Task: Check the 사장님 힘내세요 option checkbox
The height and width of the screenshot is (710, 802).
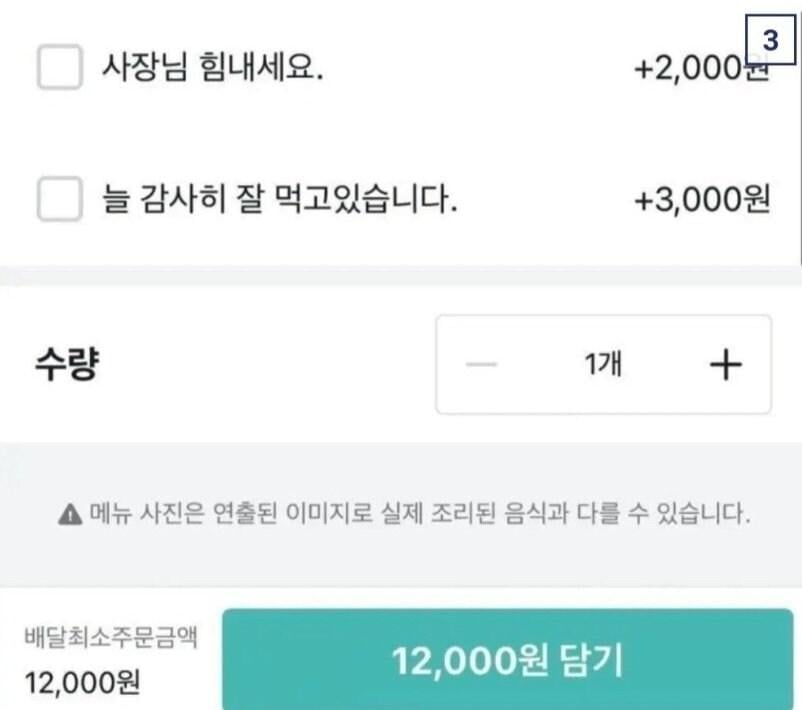Action: tap(59, 68)
